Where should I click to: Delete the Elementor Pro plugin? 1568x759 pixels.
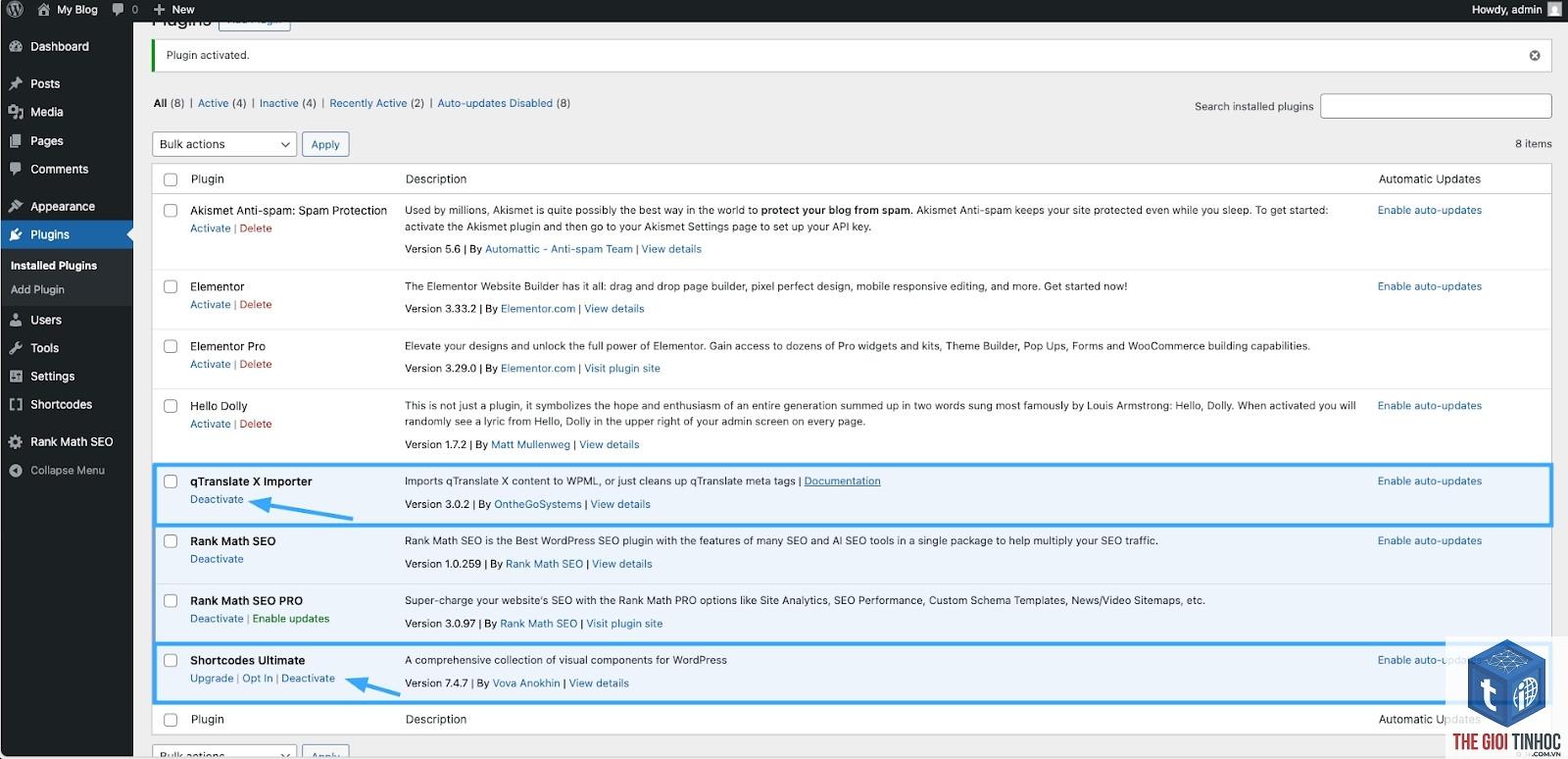point(256,365)
